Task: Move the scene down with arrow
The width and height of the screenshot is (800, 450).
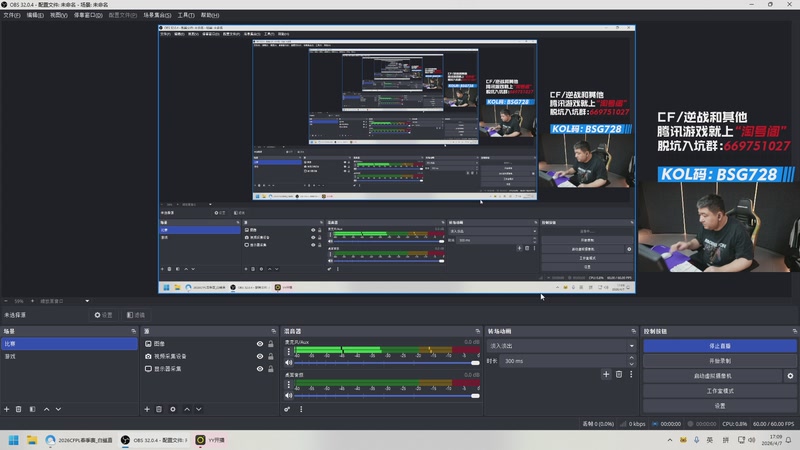Action: click(58, 409)
